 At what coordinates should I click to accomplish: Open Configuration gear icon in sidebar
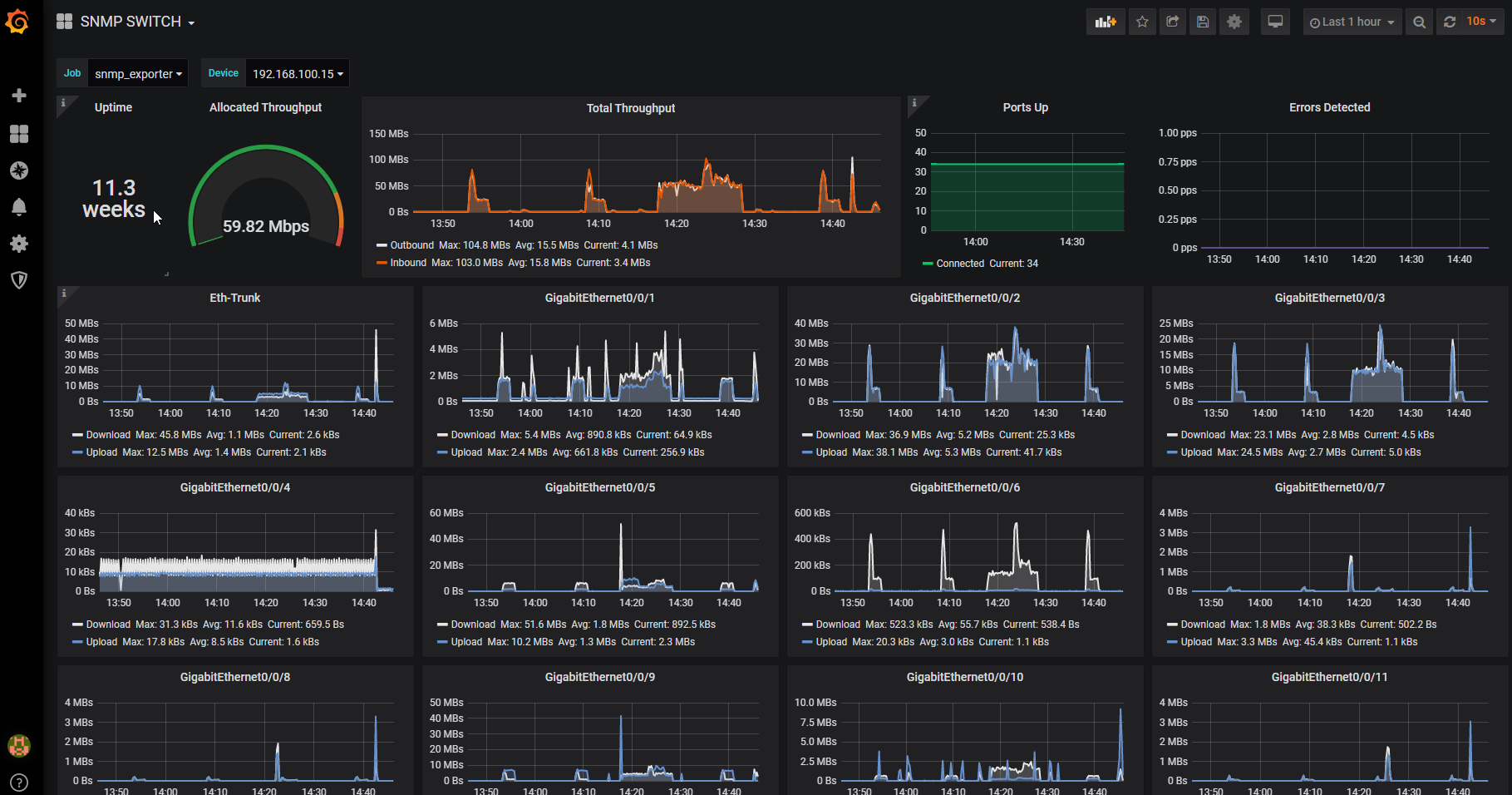tap(19, 244)
